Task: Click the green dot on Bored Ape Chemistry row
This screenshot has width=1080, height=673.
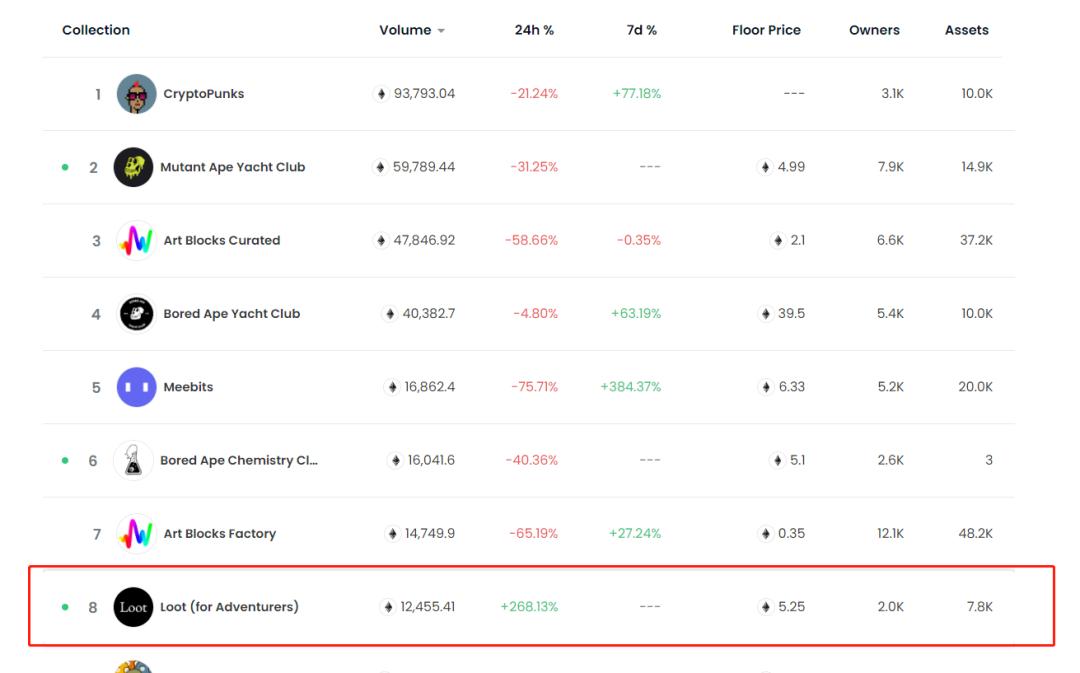Action: (65, 460)
